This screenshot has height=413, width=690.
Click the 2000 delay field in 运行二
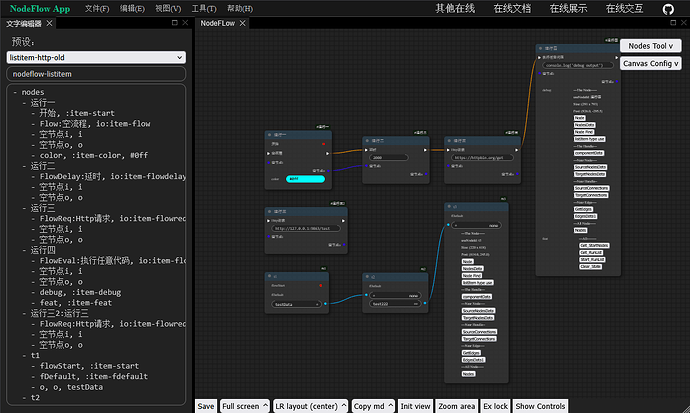coord(389,157)
